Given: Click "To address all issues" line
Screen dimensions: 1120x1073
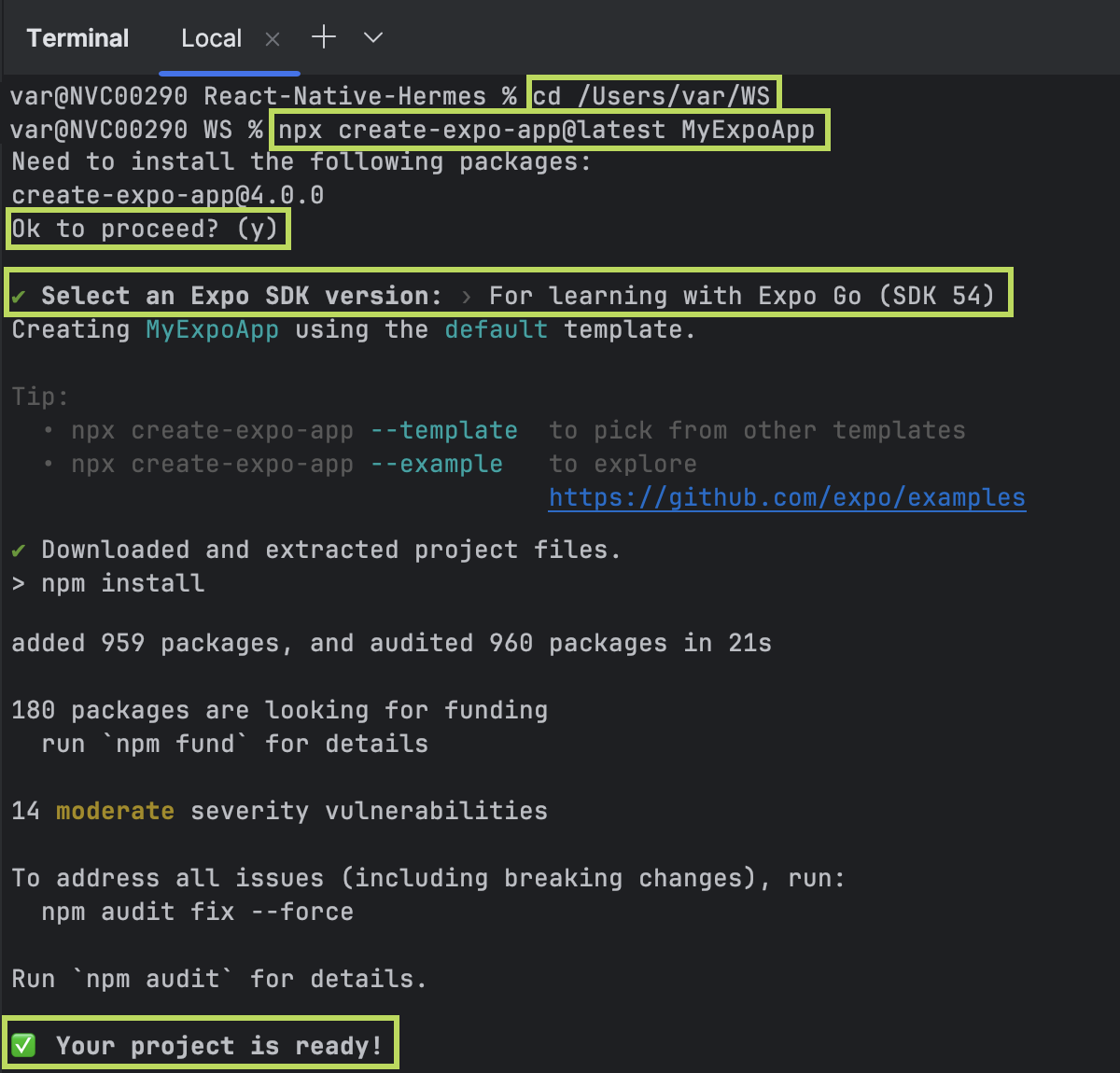Looking at the screenshot, I should [427, 878].
